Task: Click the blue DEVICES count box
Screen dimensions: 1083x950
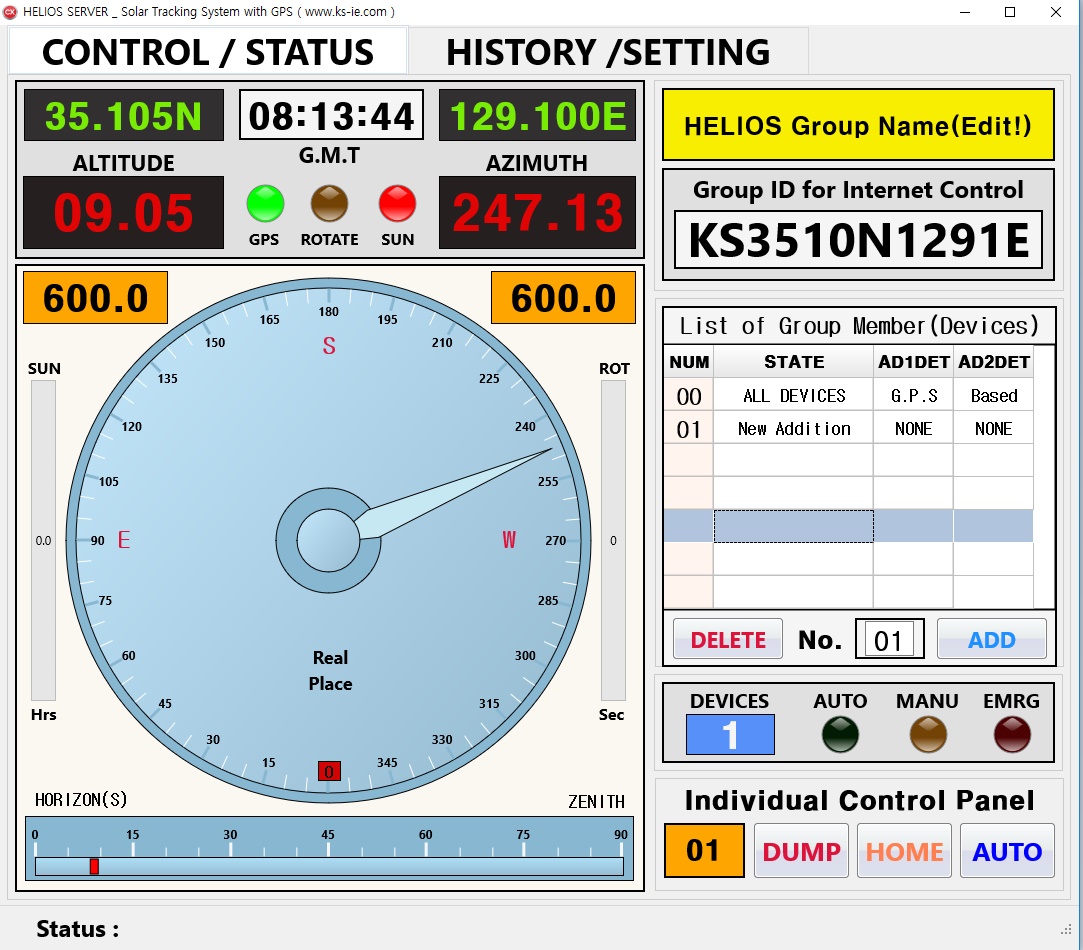Action: tap(730, 734)
